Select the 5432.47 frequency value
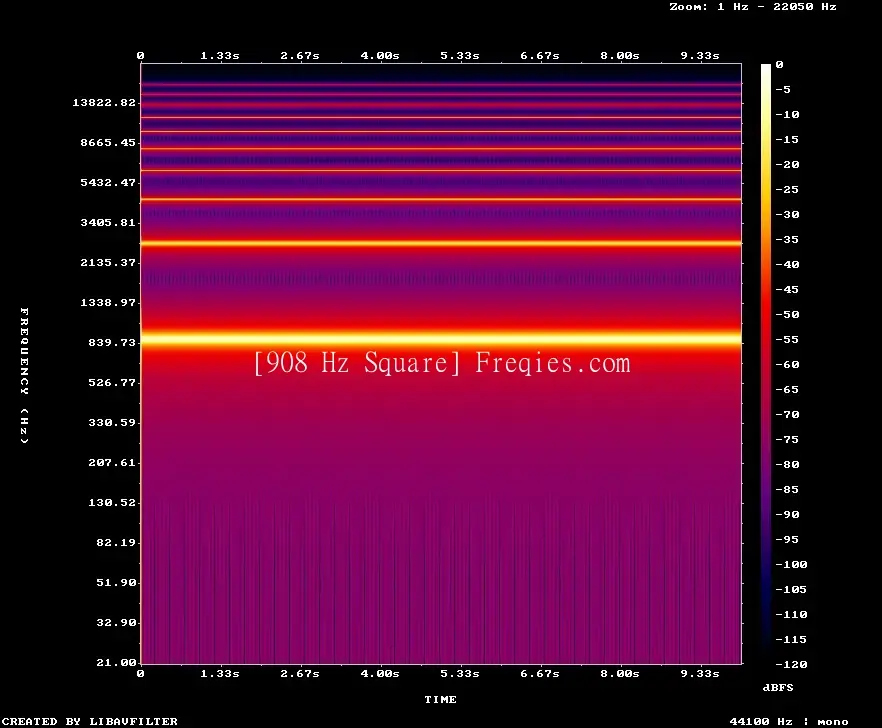The height and width of the screenshot is (728, 882). coord(108,182)
